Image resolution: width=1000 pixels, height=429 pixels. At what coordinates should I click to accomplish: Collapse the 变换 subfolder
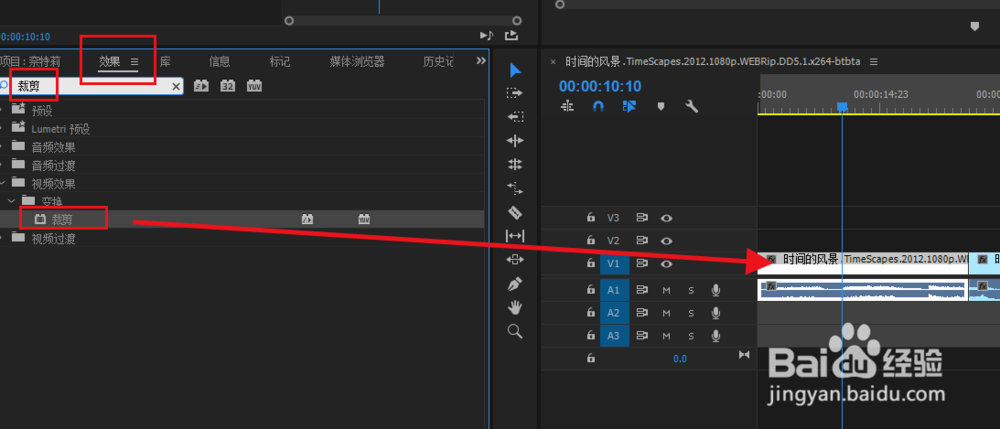(x=11, y=201)
